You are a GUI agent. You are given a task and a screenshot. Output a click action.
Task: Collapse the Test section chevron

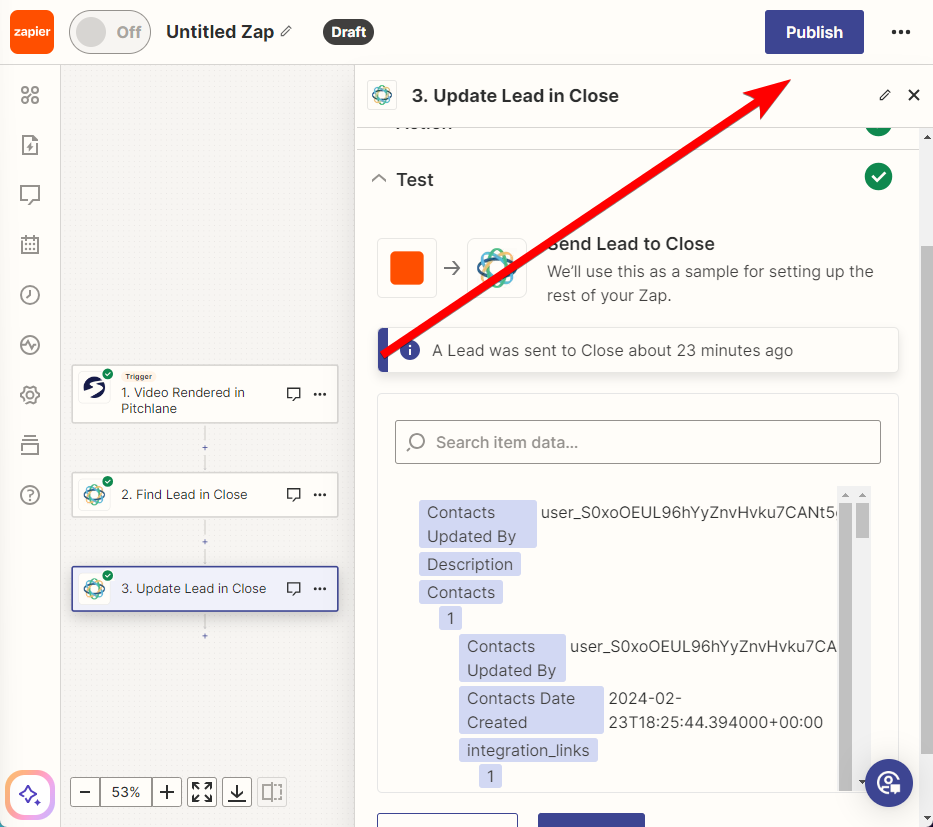pyautogui.click(x=379, y=178)
